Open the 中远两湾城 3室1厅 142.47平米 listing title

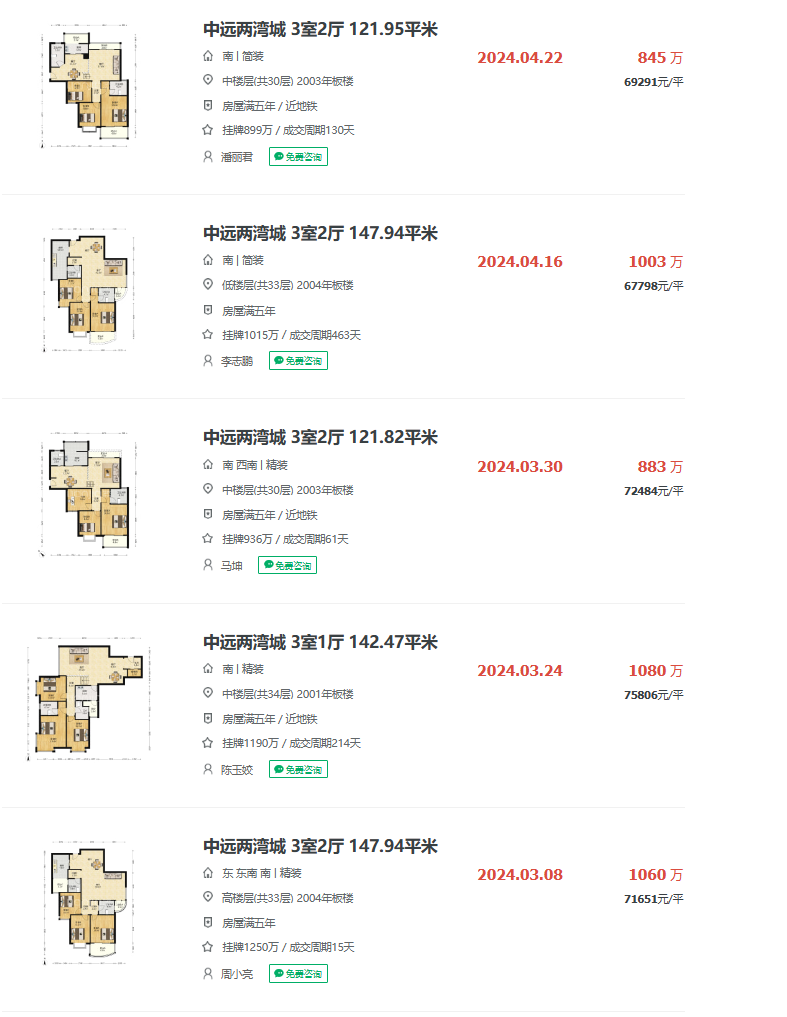(x=320, y=642)
